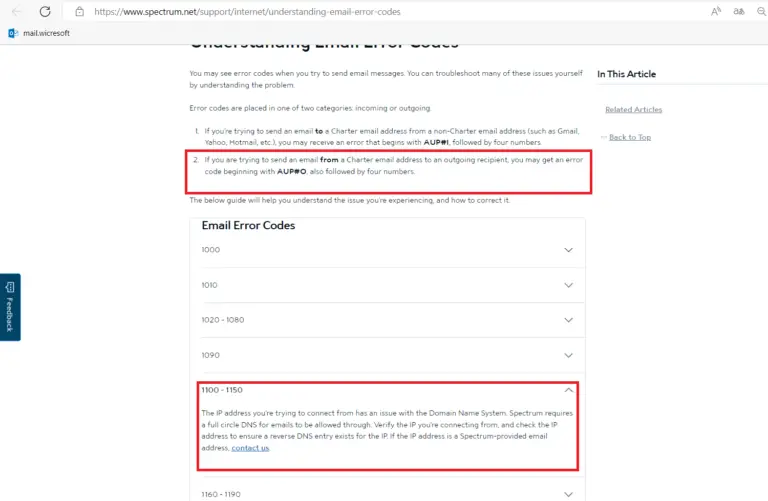Open Read Aloud icon in address bar
768x501 pixels.
(x=716, y=11)
